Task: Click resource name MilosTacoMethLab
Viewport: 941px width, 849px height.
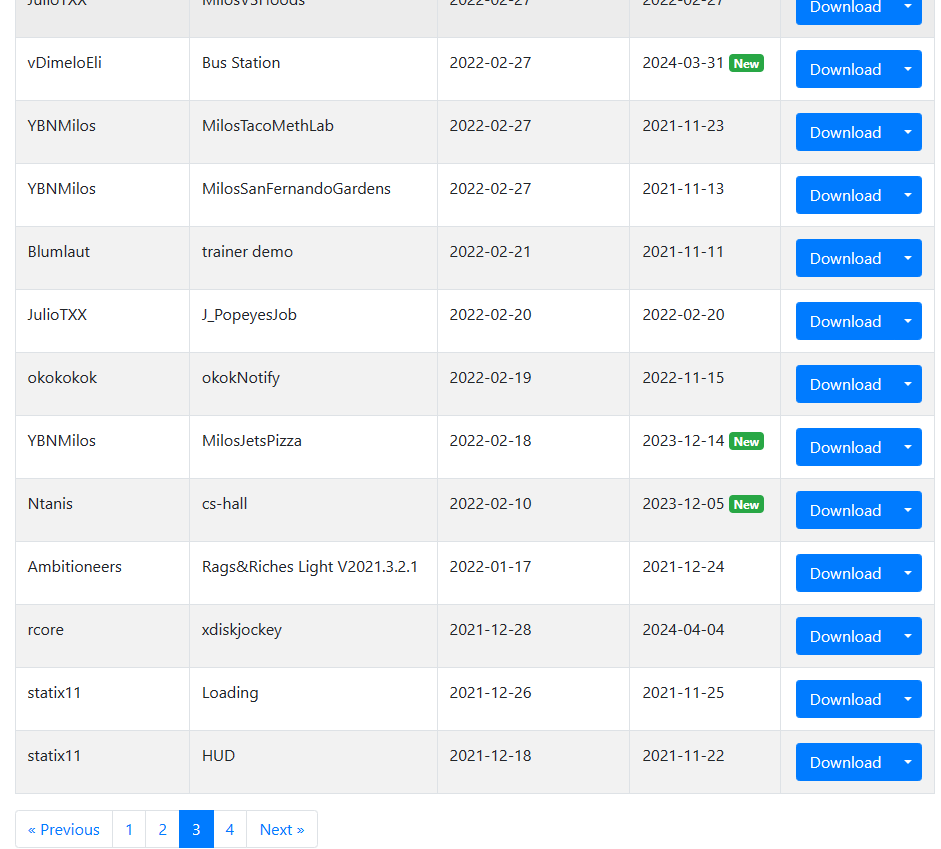Action: [x=268, y=125]
